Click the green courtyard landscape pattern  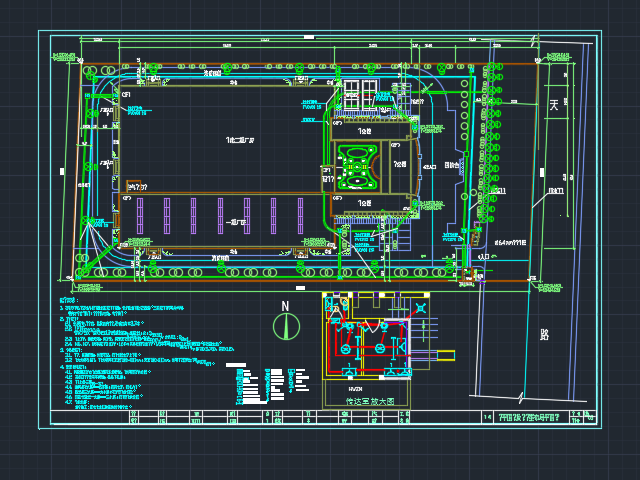(x=357, y=166)
